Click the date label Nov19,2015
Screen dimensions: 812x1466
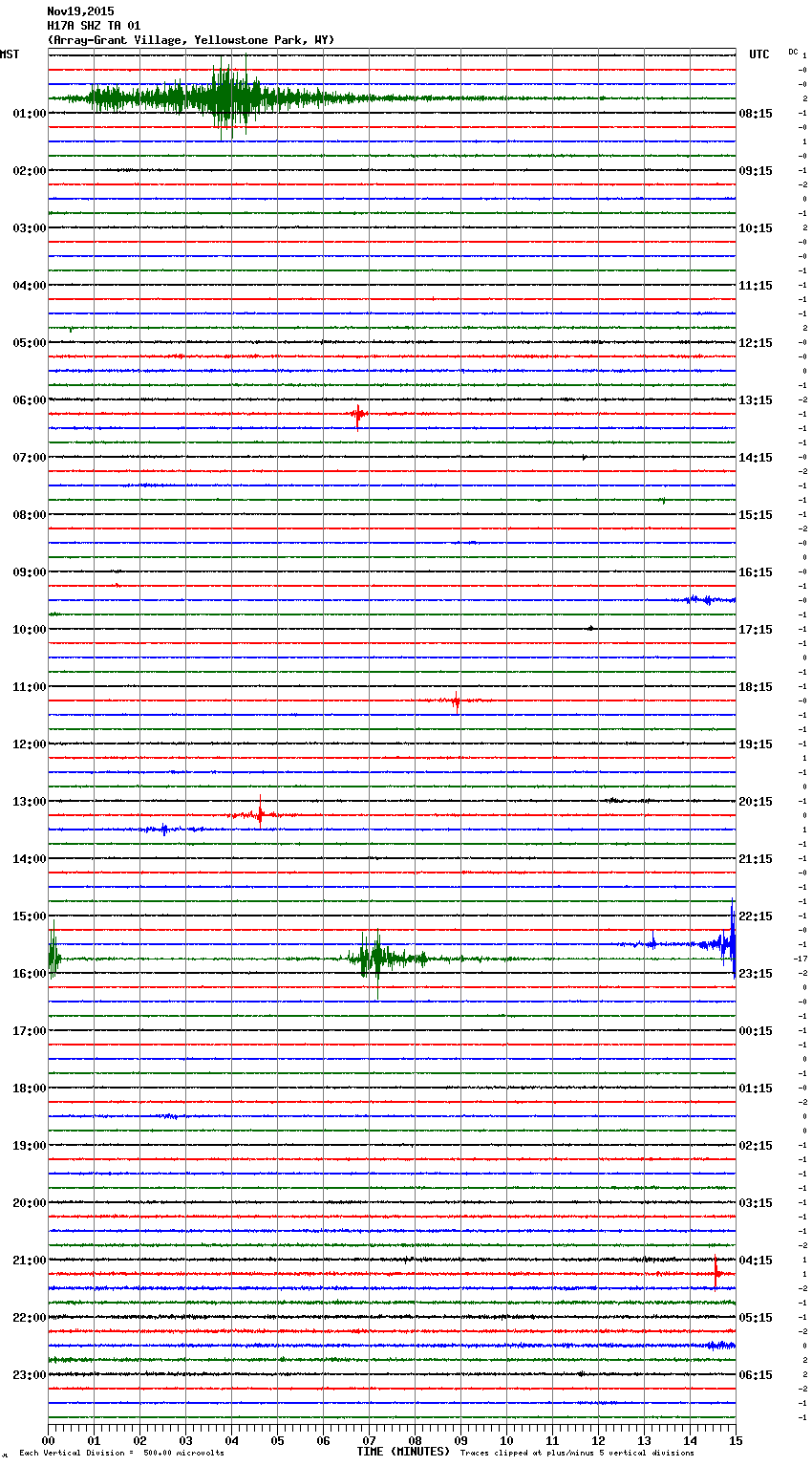point(80,11)
